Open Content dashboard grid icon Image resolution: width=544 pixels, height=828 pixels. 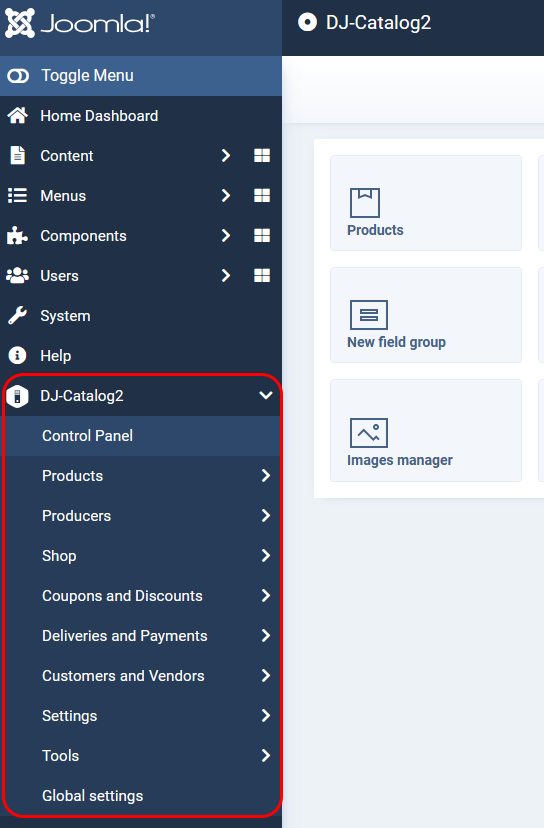pyautogui.click(x=262, y=155)
